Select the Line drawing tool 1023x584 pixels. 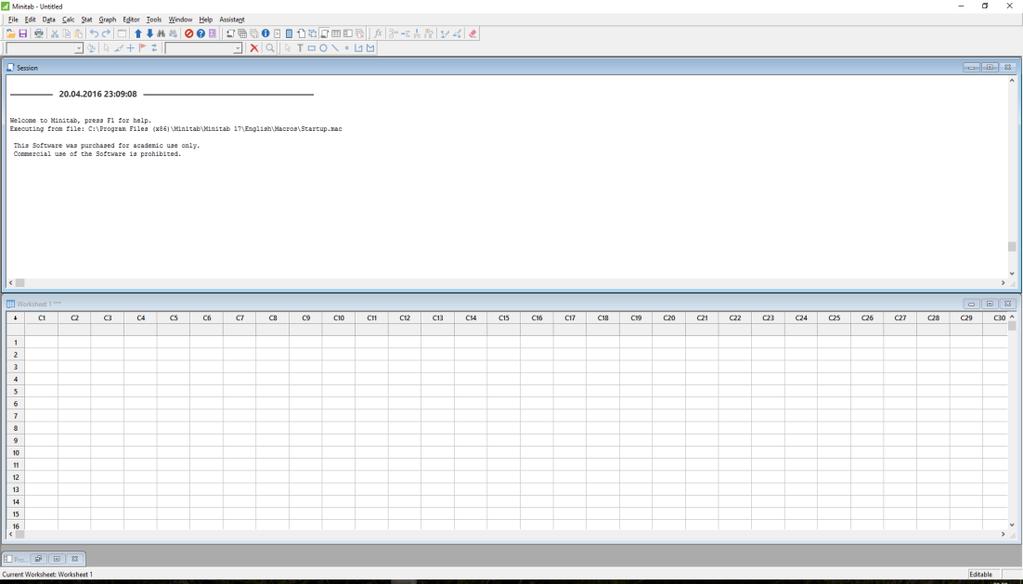pyautogui.click(x=335, y=48)
